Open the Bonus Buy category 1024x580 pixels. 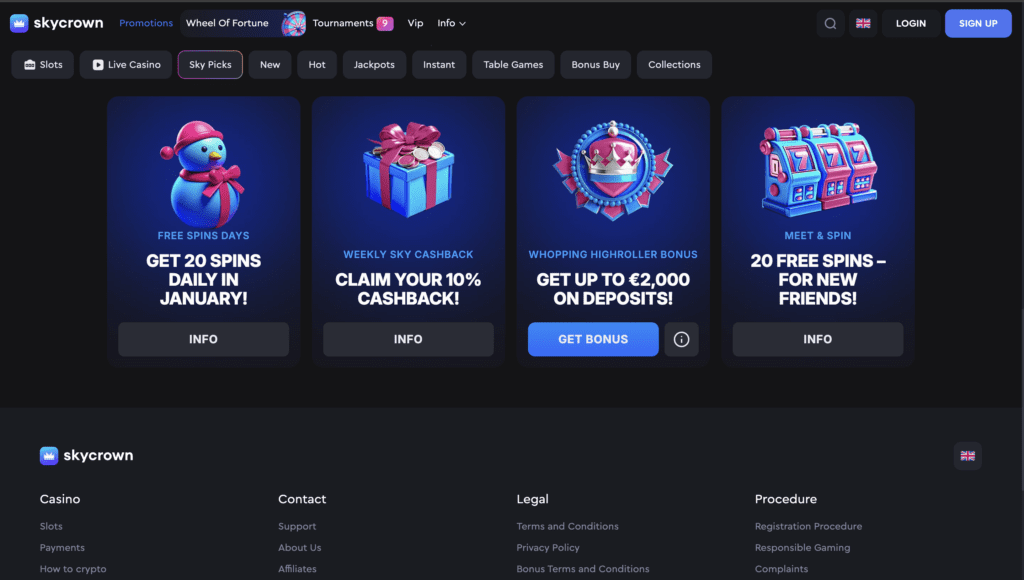click(596, 65)
